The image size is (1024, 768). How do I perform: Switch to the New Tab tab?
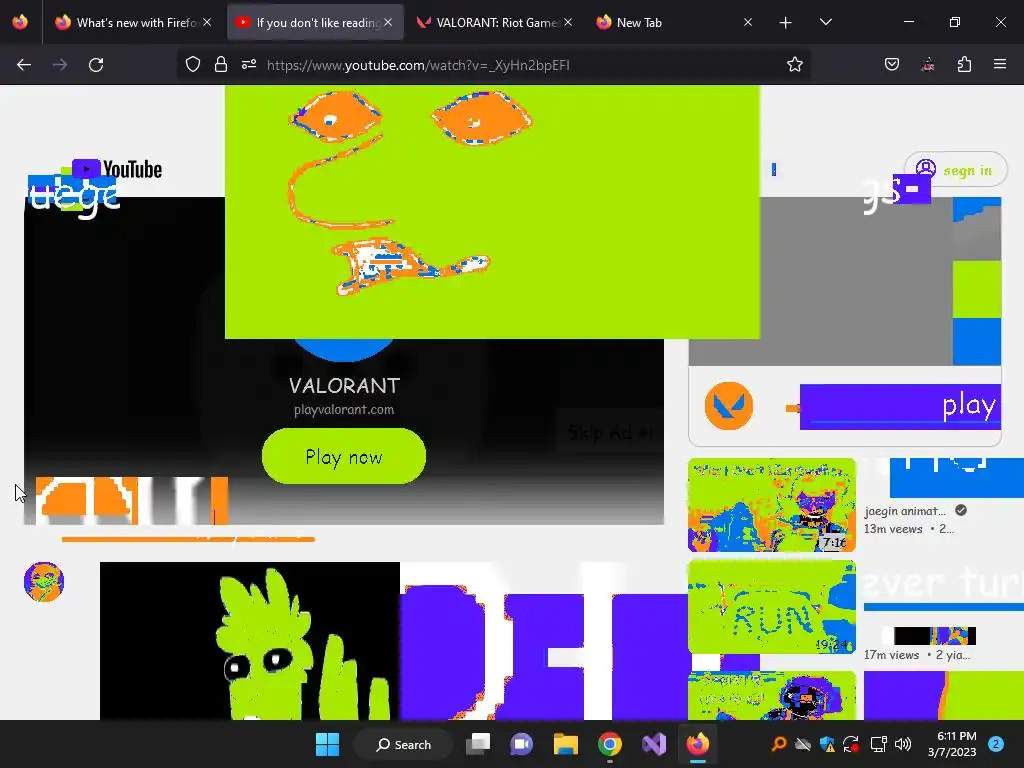[674, 22]
